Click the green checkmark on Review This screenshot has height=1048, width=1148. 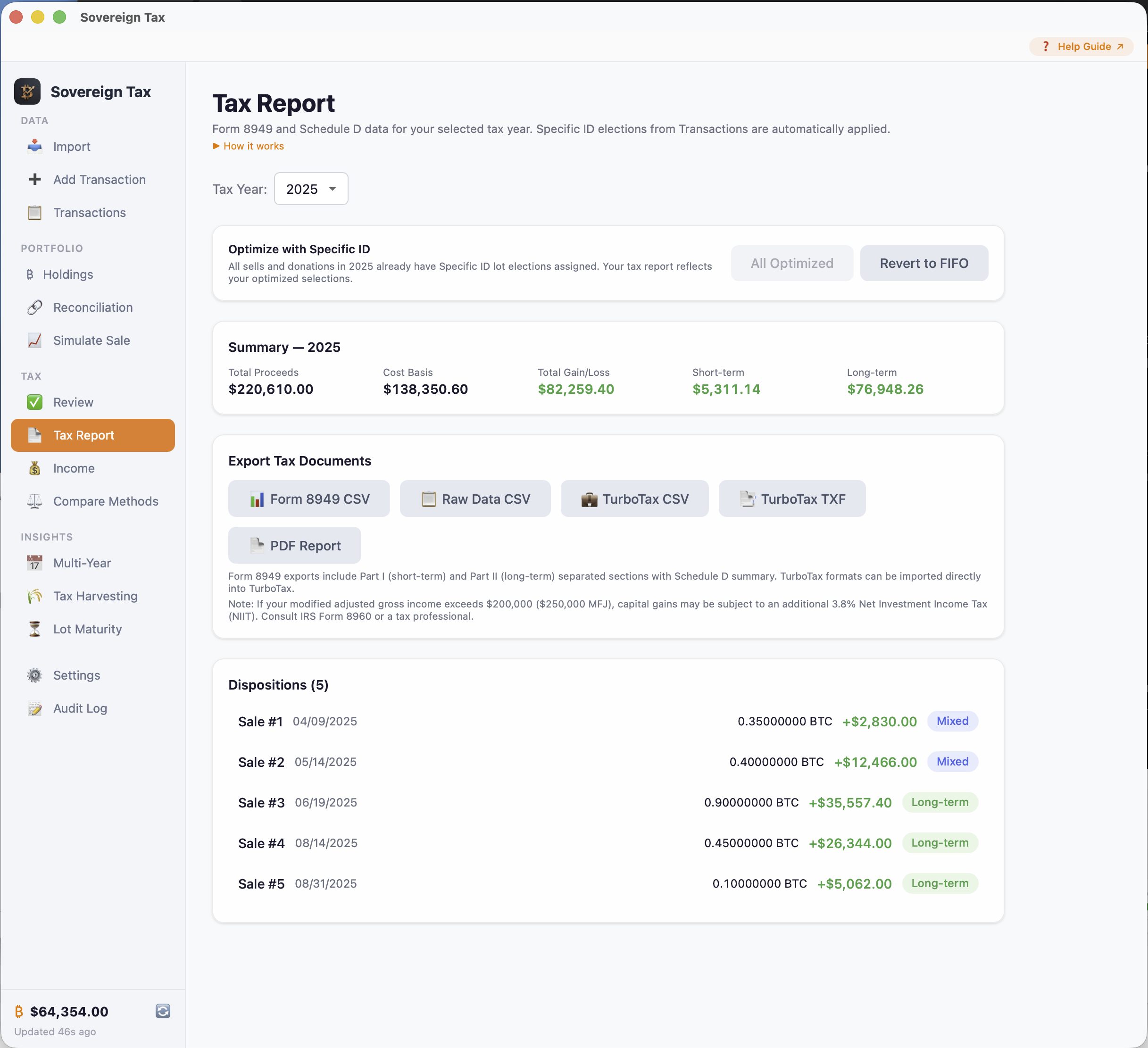click(x=34, y=402)
